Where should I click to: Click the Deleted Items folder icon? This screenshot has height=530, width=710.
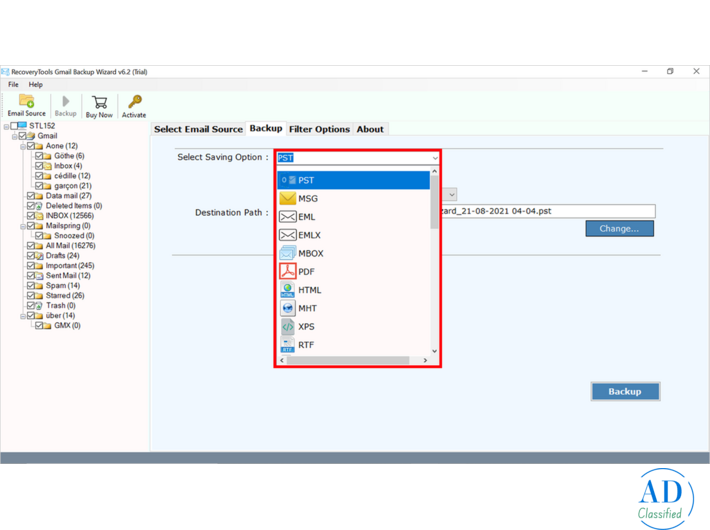point(39,206)
